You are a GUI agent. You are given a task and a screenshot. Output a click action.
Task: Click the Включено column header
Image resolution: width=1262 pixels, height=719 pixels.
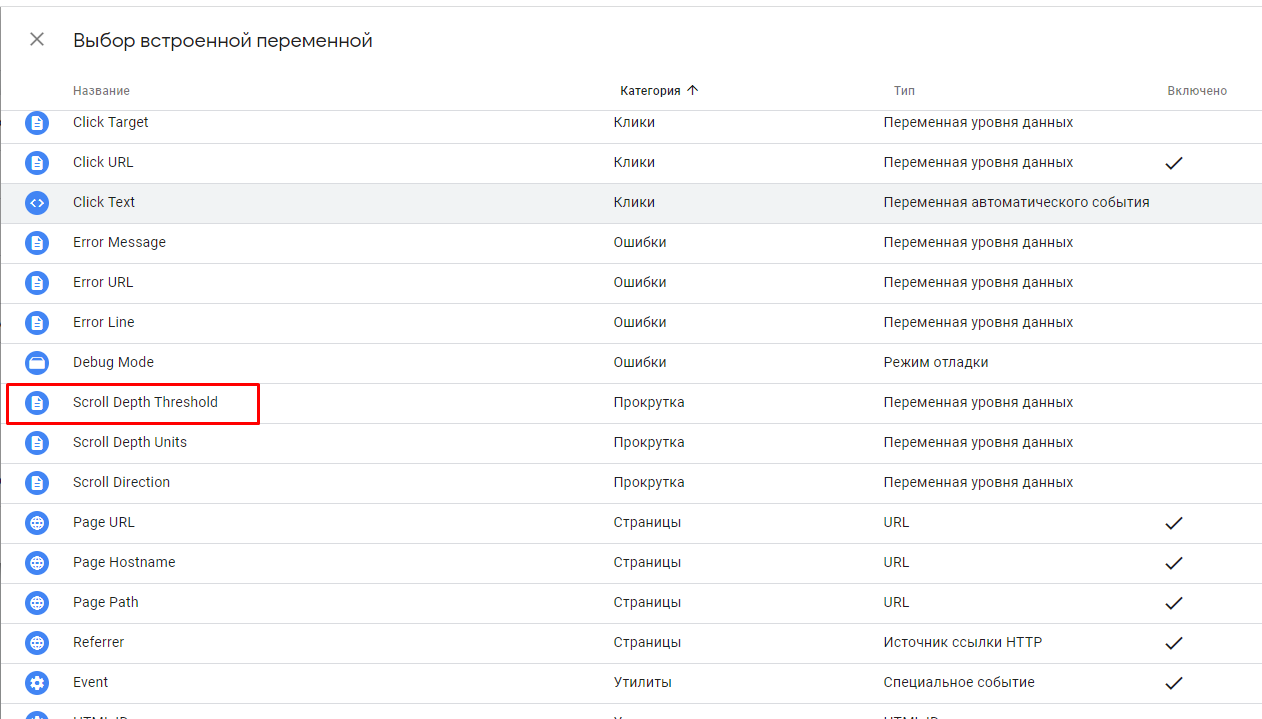(1196, 91)
